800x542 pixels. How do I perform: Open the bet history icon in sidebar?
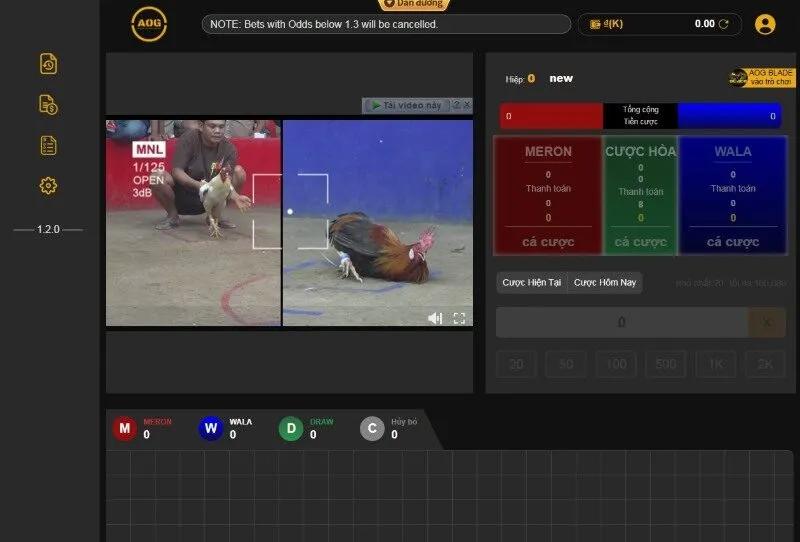click(48, 64)
